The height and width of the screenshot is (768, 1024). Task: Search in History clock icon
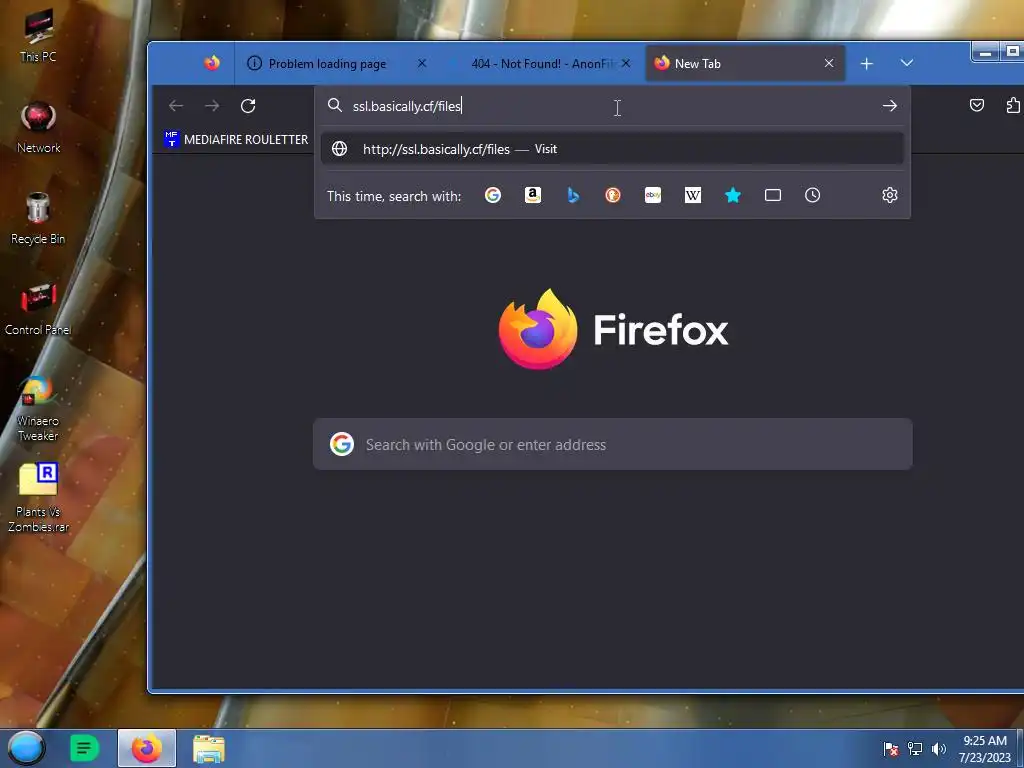(x=812, y=195)
